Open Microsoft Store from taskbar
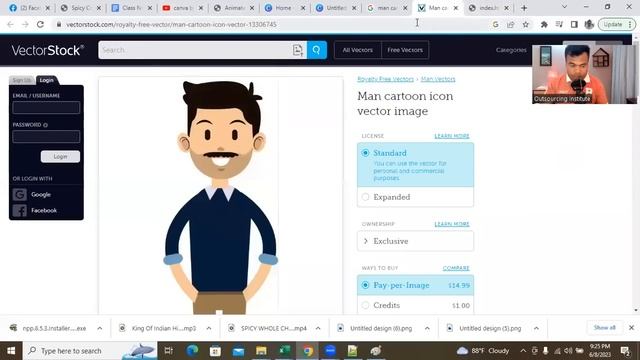The image size is (640, 360). click(x=215, y=351)
